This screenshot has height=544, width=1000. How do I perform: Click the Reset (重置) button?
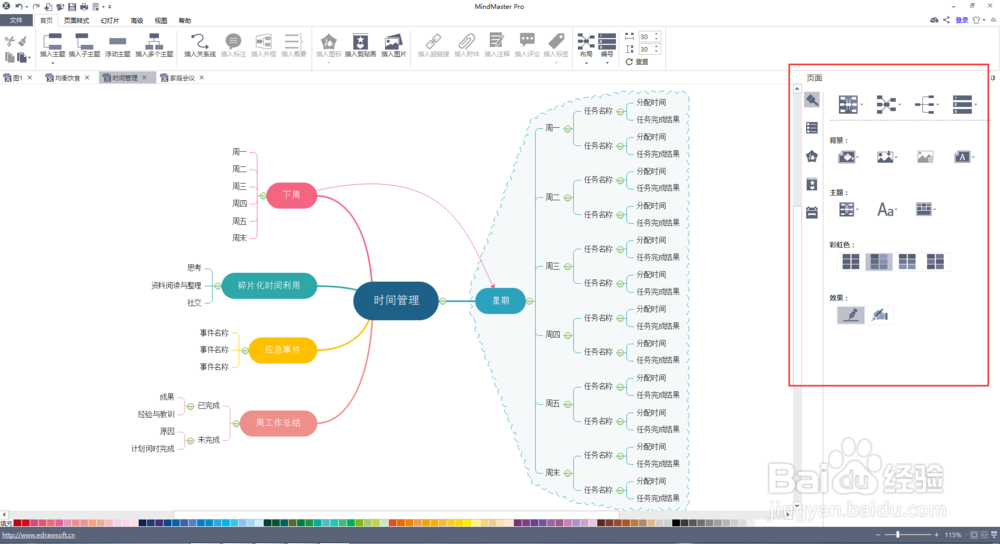(x=637, y=62)
